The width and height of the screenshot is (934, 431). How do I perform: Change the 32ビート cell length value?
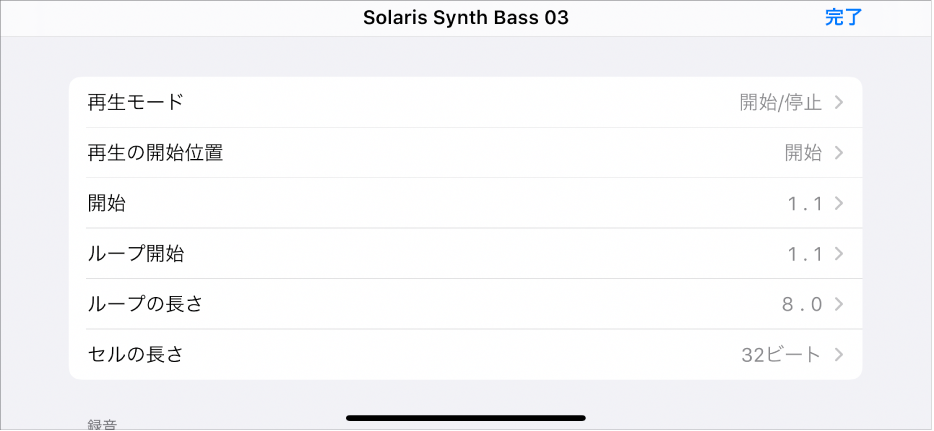[781, 354]
